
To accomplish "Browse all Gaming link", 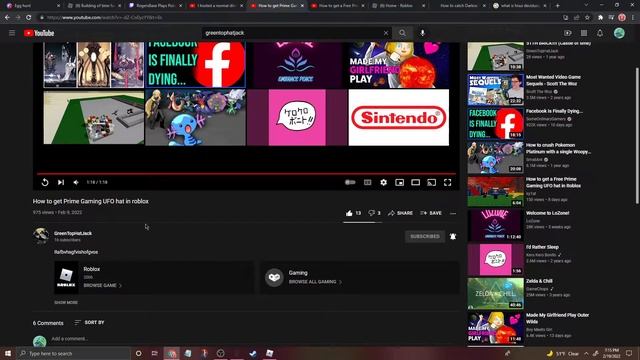I will (315, 282).
